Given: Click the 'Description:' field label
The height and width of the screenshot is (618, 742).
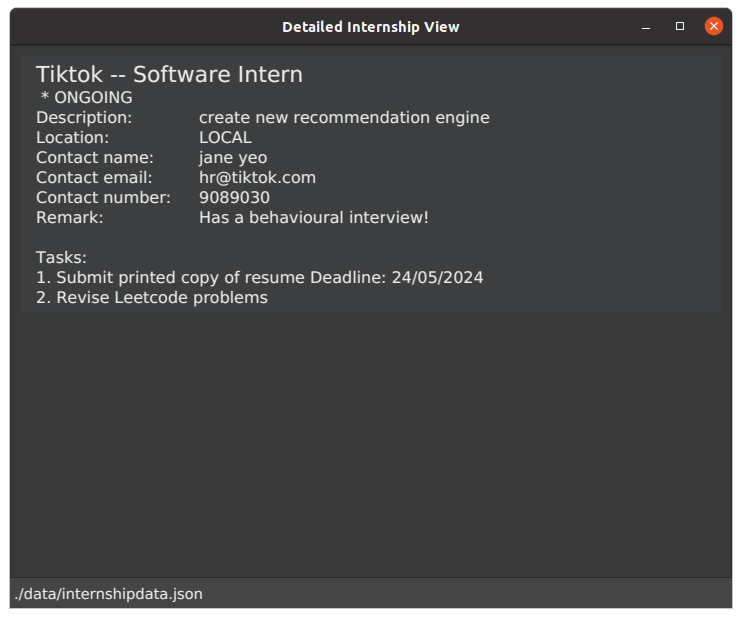Looking at the screenshot, I should [84, 118].
